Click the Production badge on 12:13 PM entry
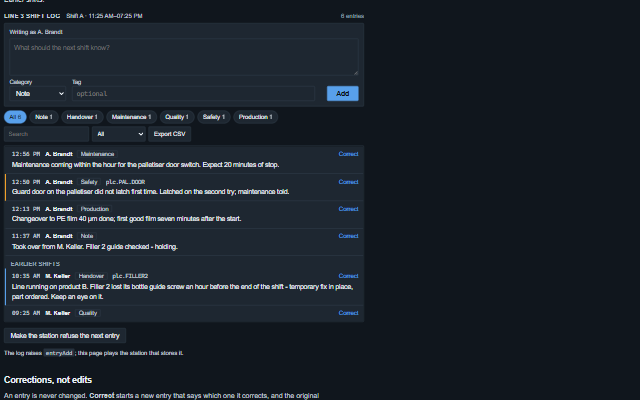 pyautogui.click(x=95, y=209)
